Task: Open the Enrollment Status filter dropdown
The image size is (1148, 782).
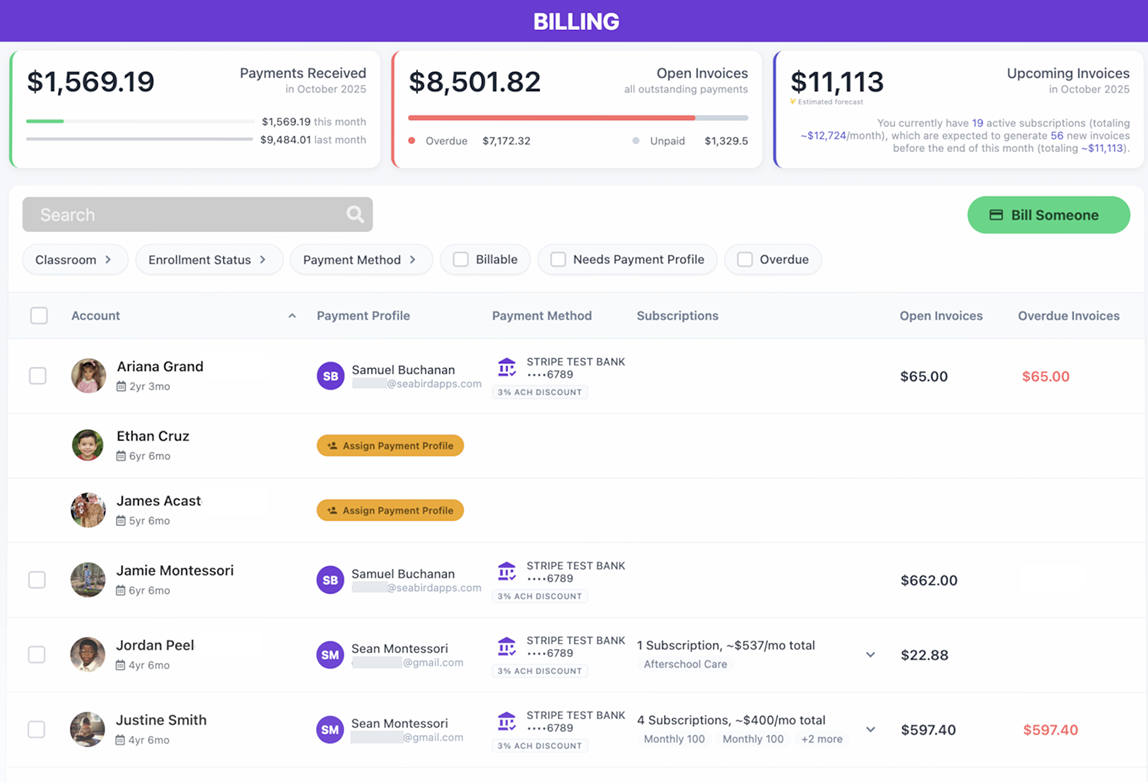Action: (208, 260)
